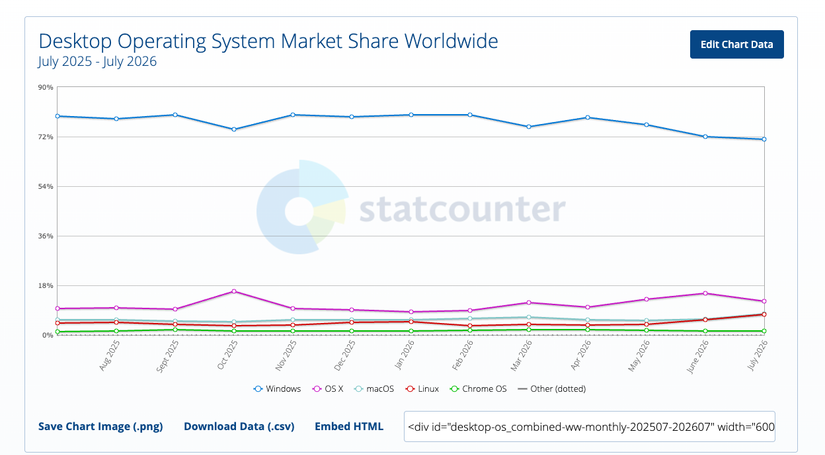Focus the embed HTML code field
This screenshot has width=825, height=455.
589,427
